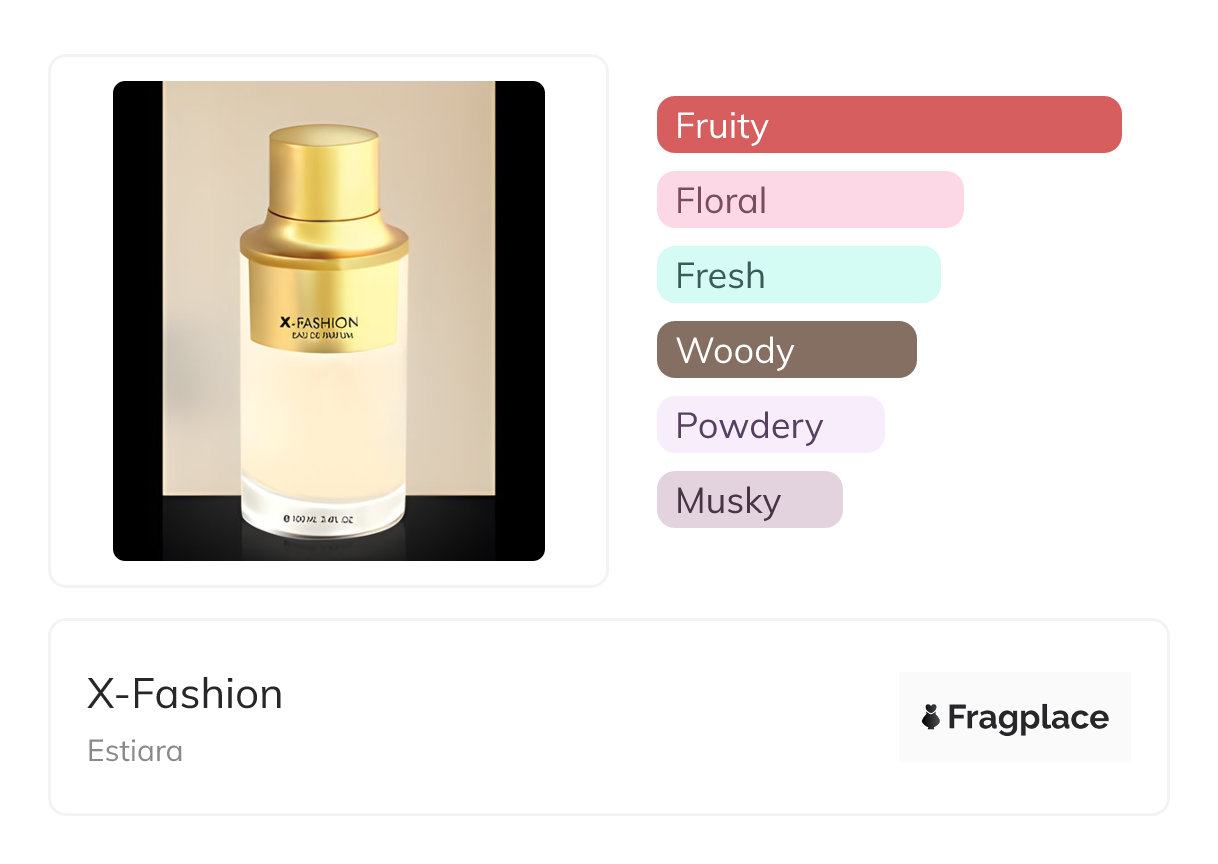Pick the Woody accord bar
Screen dimensions: 1218x864
pos(786,350)
